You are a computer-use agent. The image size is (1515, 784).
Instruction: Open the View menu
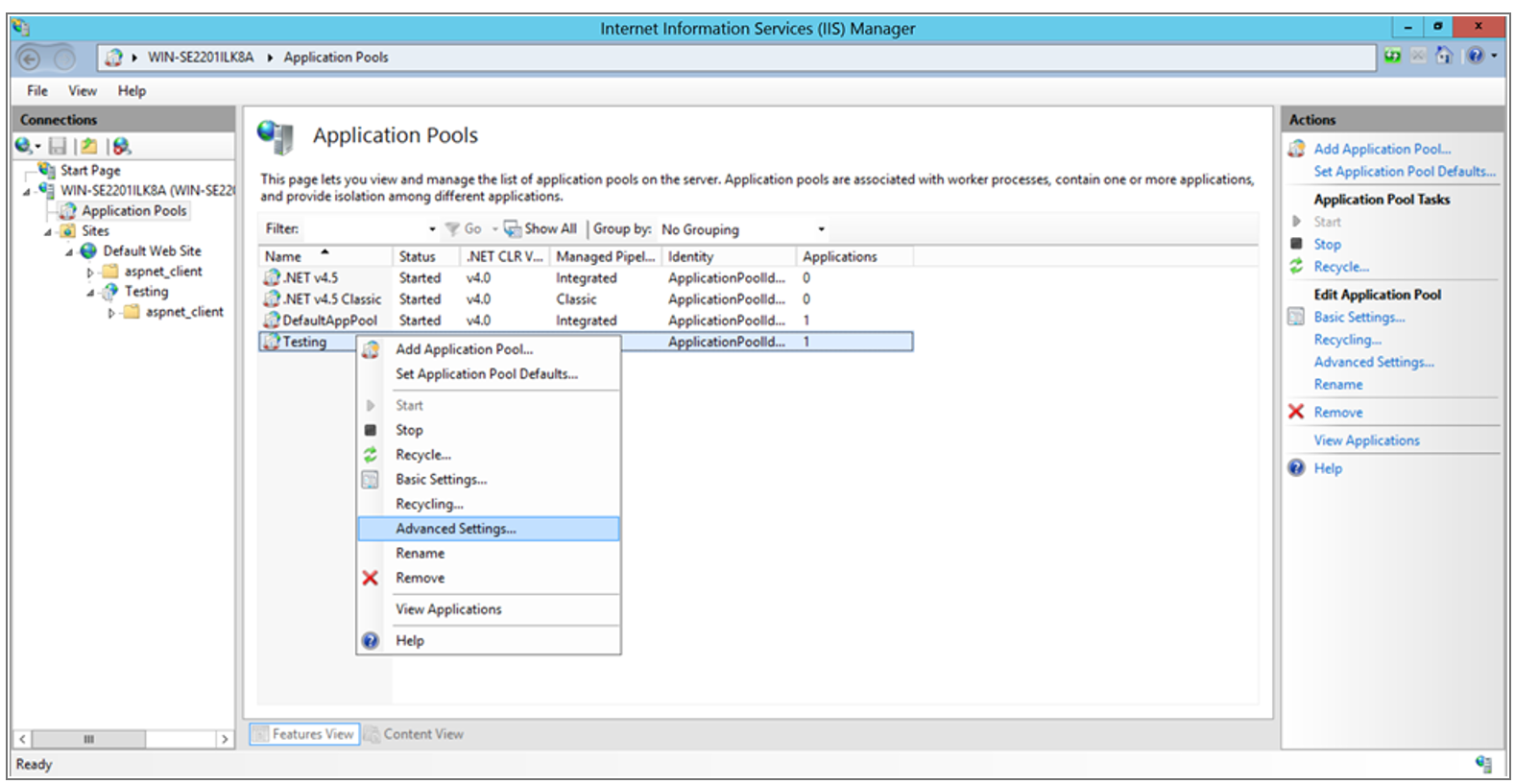point(83,90)
